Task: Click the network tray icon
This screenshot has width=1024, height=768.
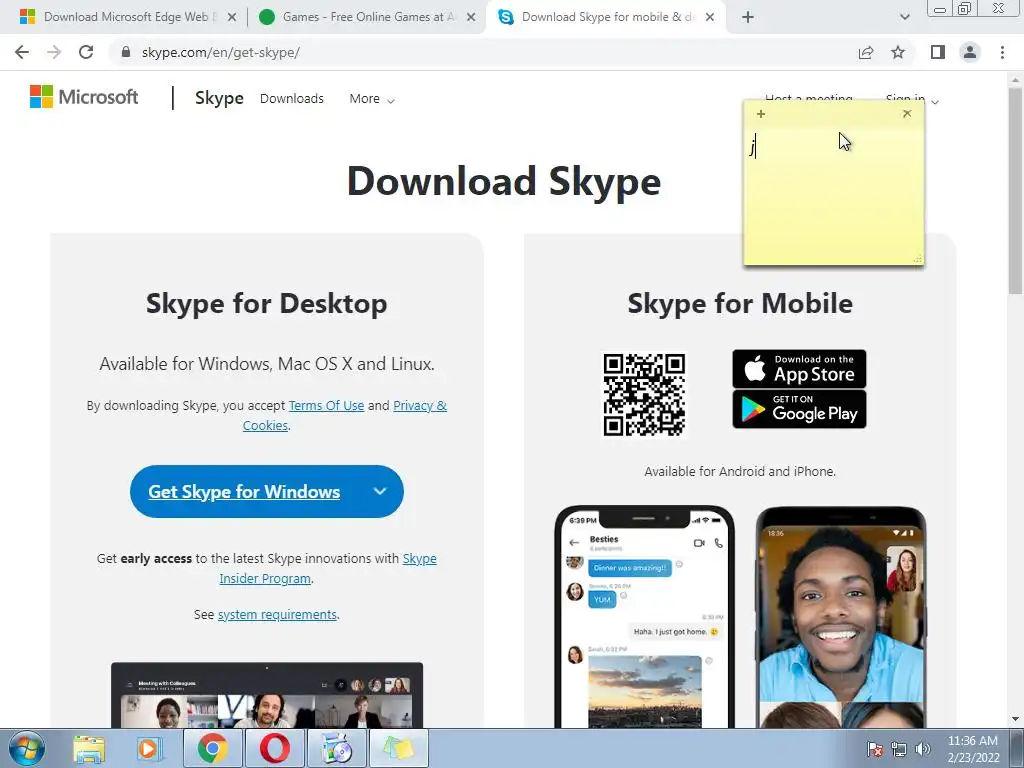Action: pos(899,748)
